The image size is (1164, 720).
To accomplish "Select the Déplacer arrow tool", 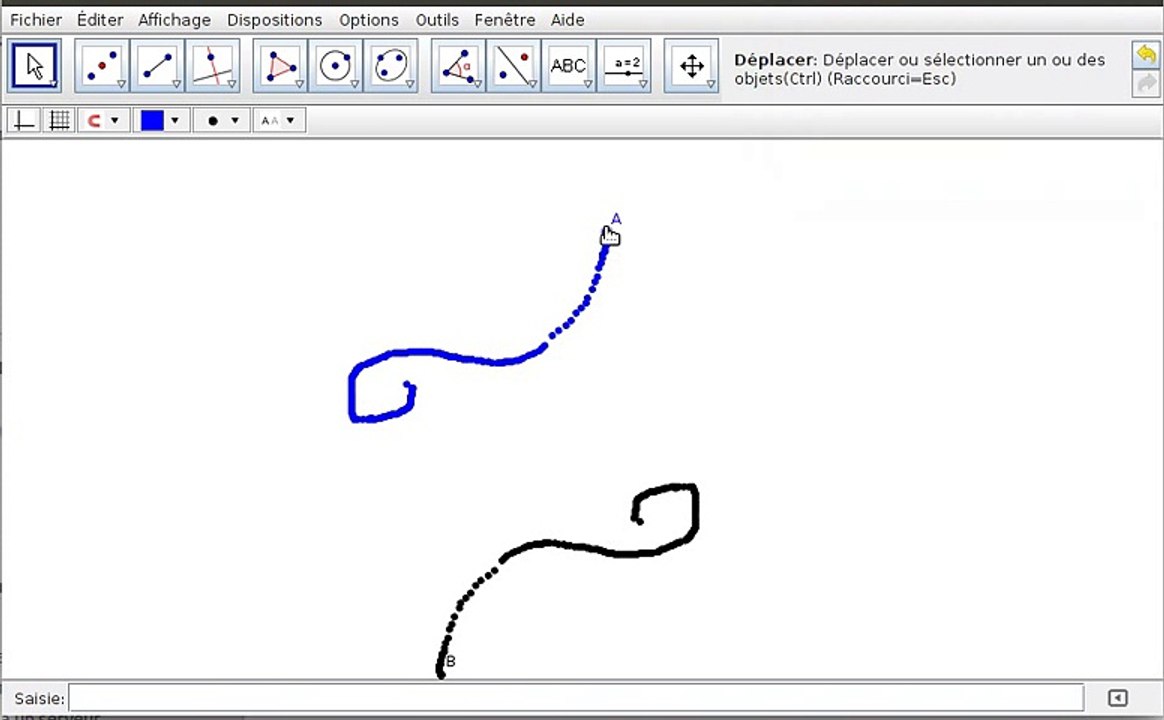I will click(x=34, y=66).
